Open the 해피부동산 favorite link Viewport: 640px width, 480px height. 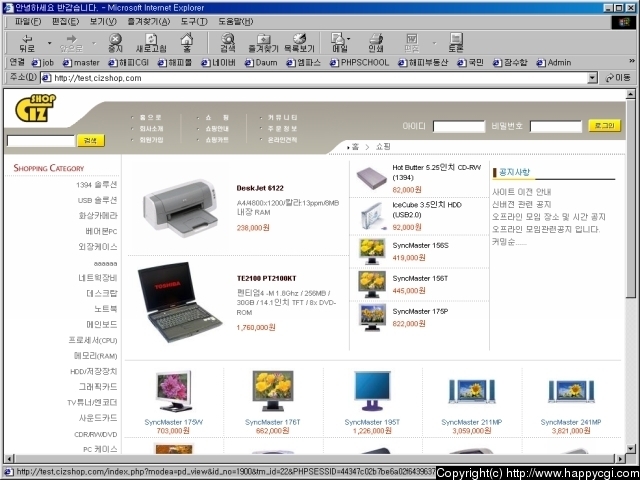tap(423, 62)
